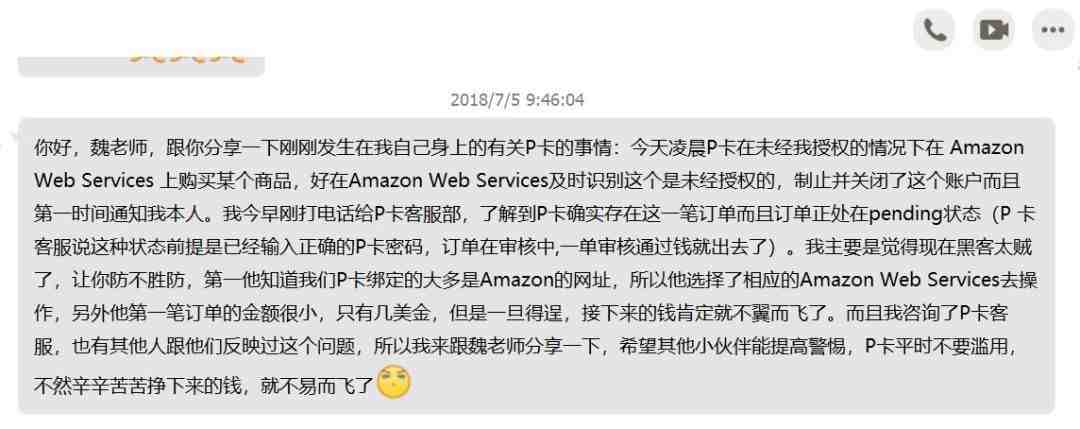
Task: Start a voice call with the phone icon
Action: coord(934,30)
